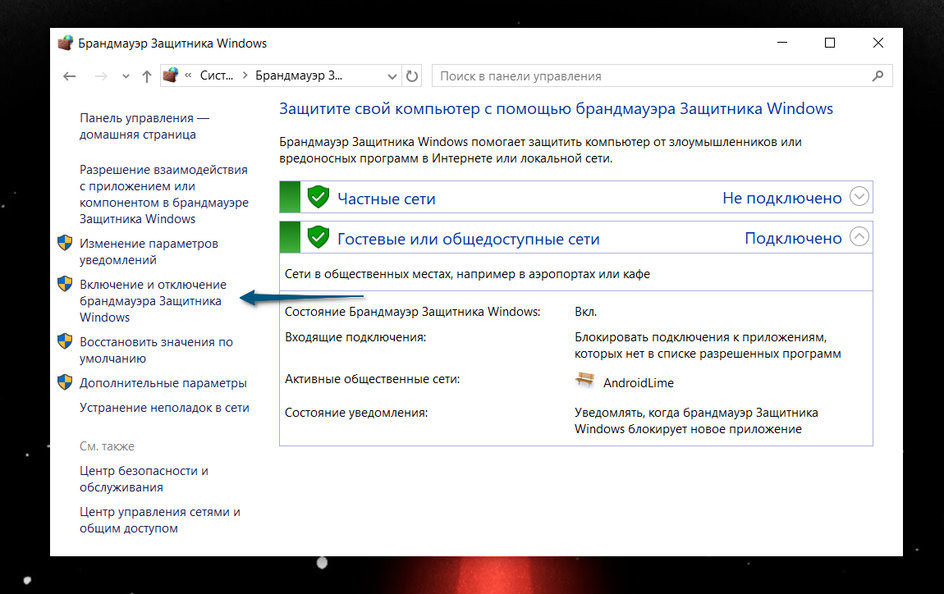Click the magnifier search icon
This screenshot has width=944, height=594.
(878, 76)
